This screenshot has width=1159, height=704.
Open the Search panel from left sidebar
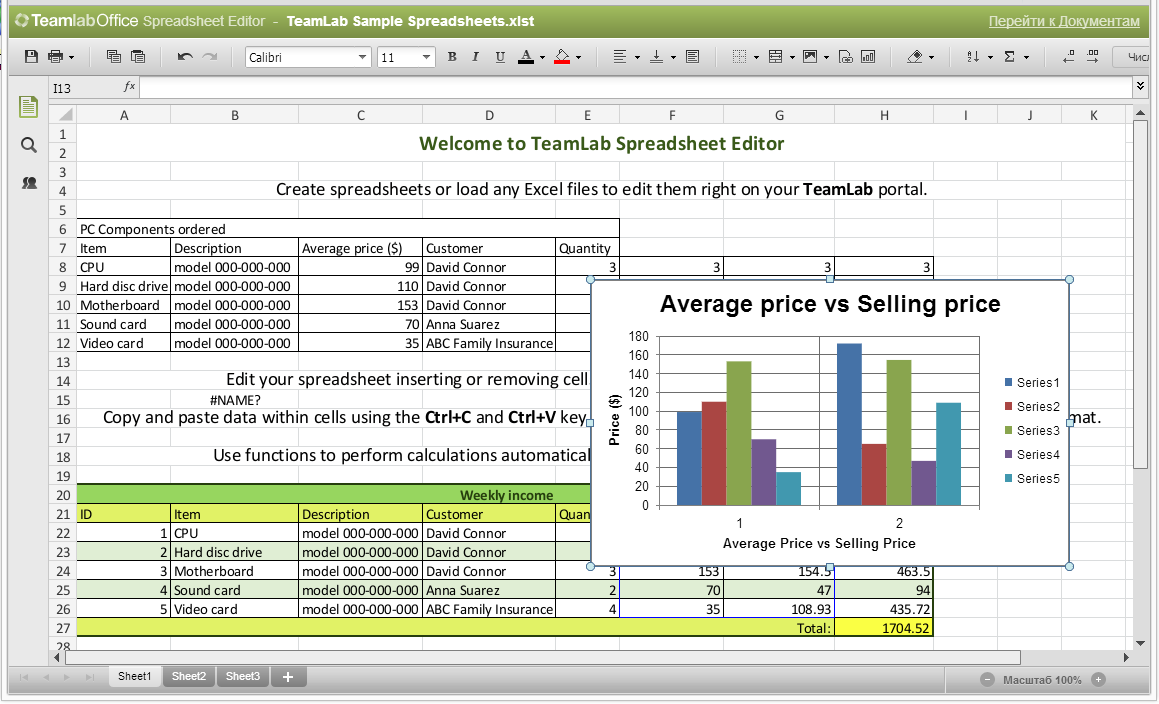[29, 146]
